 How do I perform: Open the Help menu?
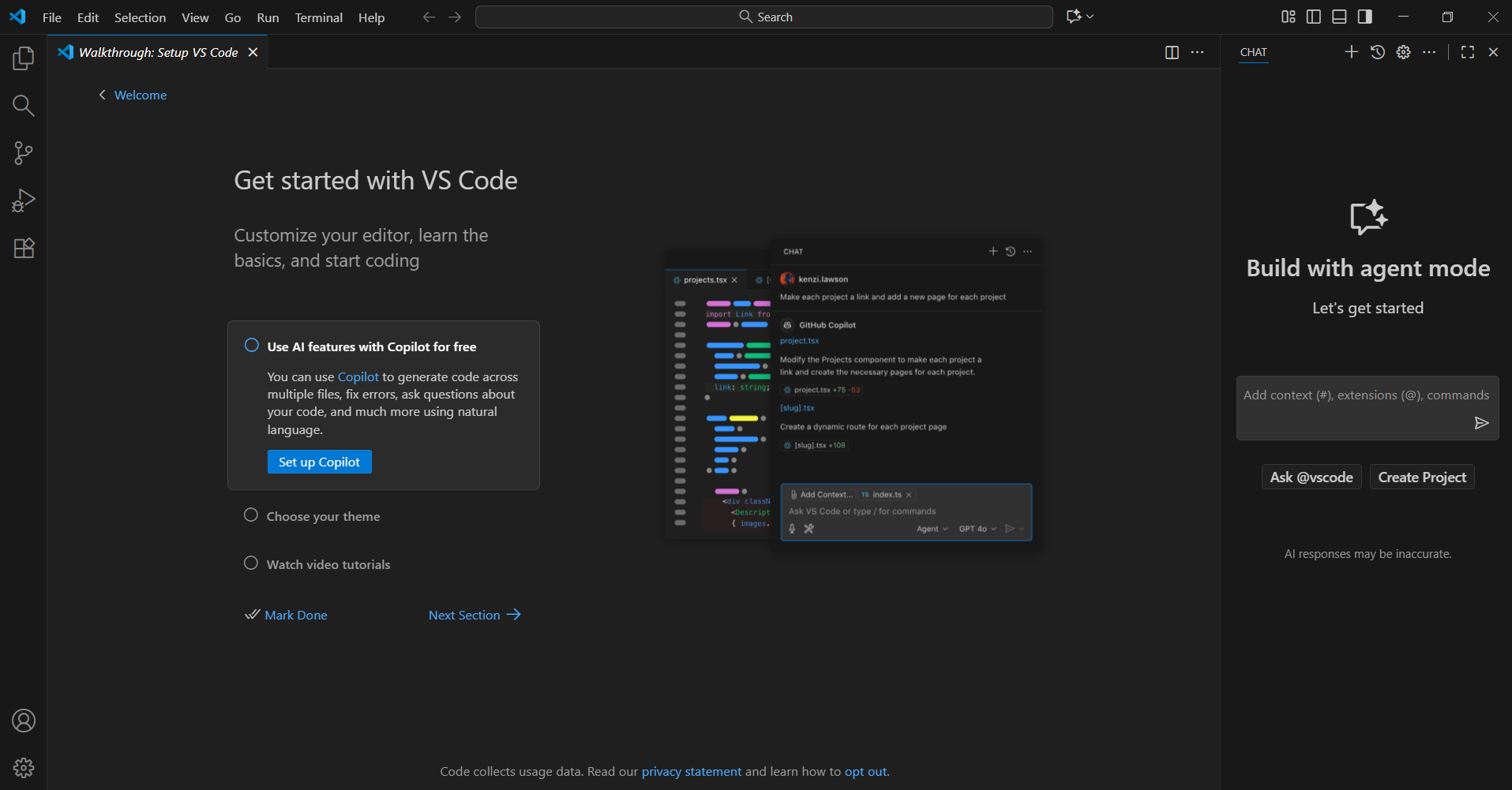tap(371, 17)
